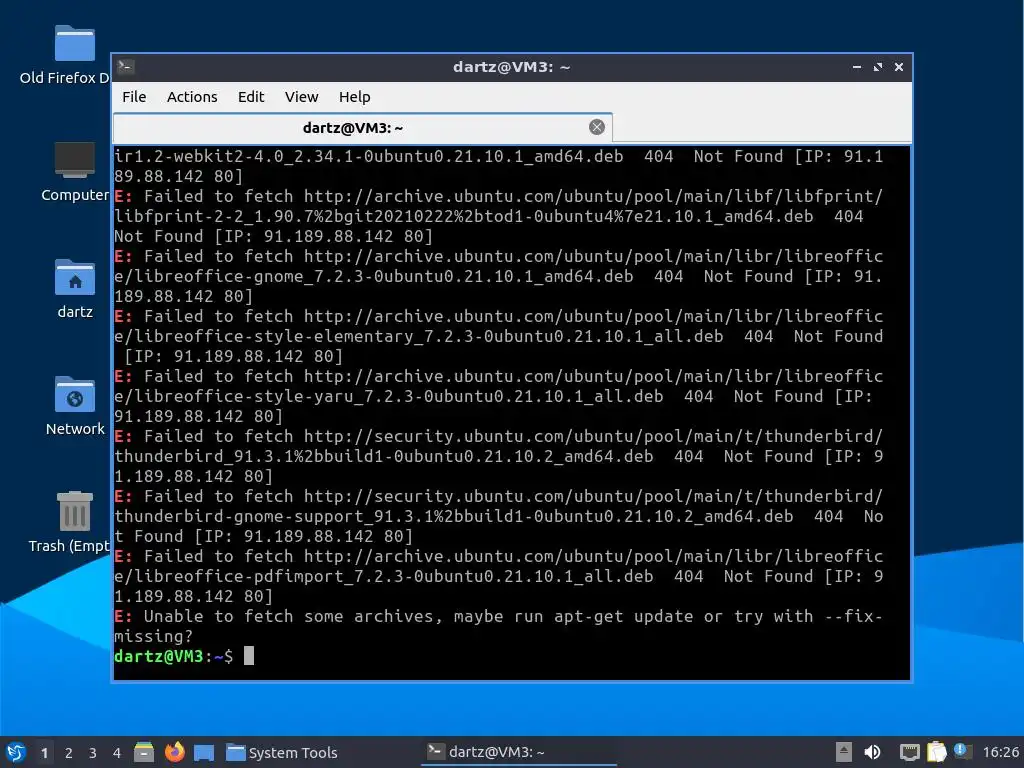Open the Old Firefox Data desktop folder

pos(65,55)
